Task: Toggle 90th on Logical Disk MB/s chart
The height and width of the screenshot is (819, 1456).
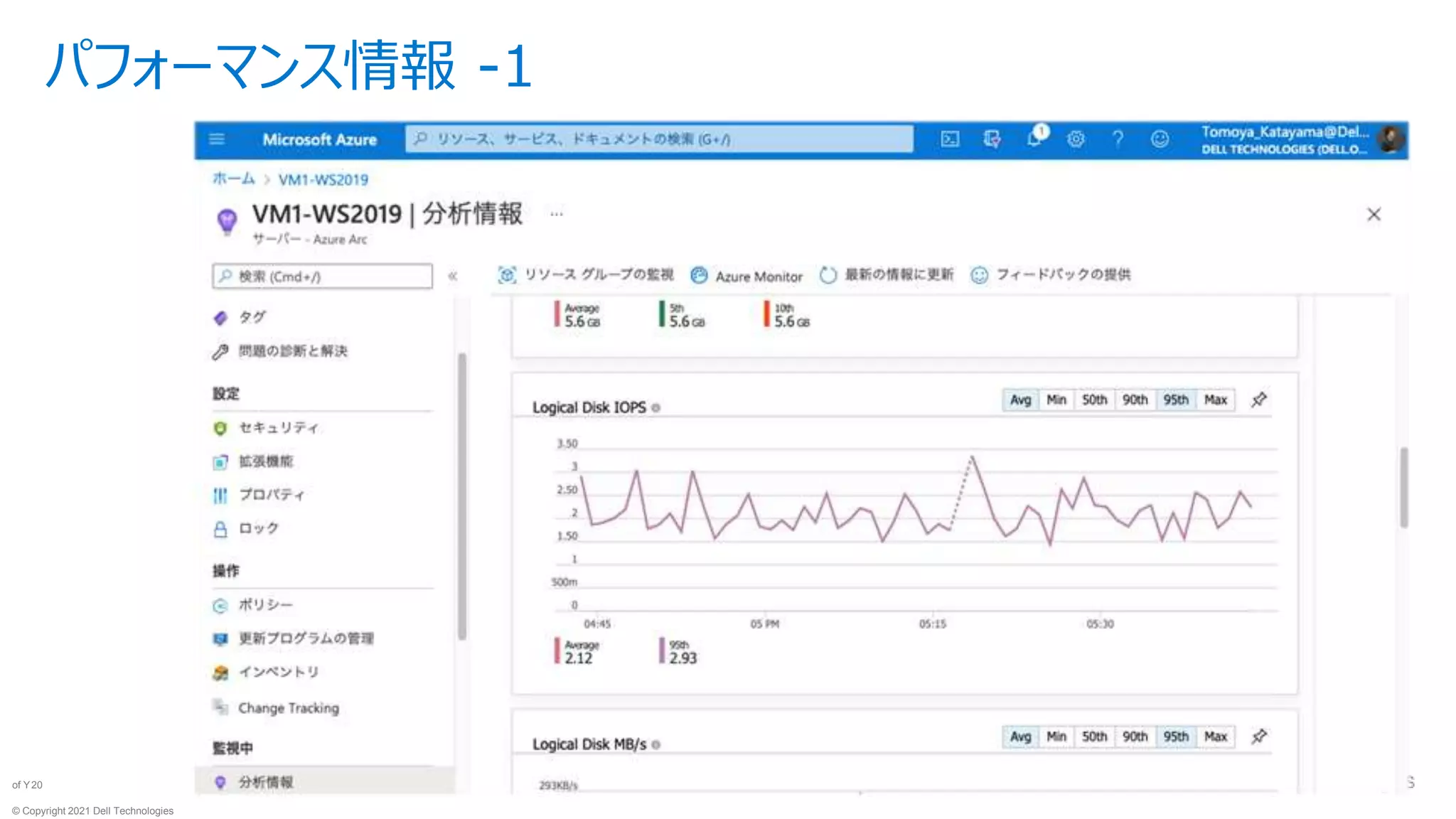Action: [1135, 737]
